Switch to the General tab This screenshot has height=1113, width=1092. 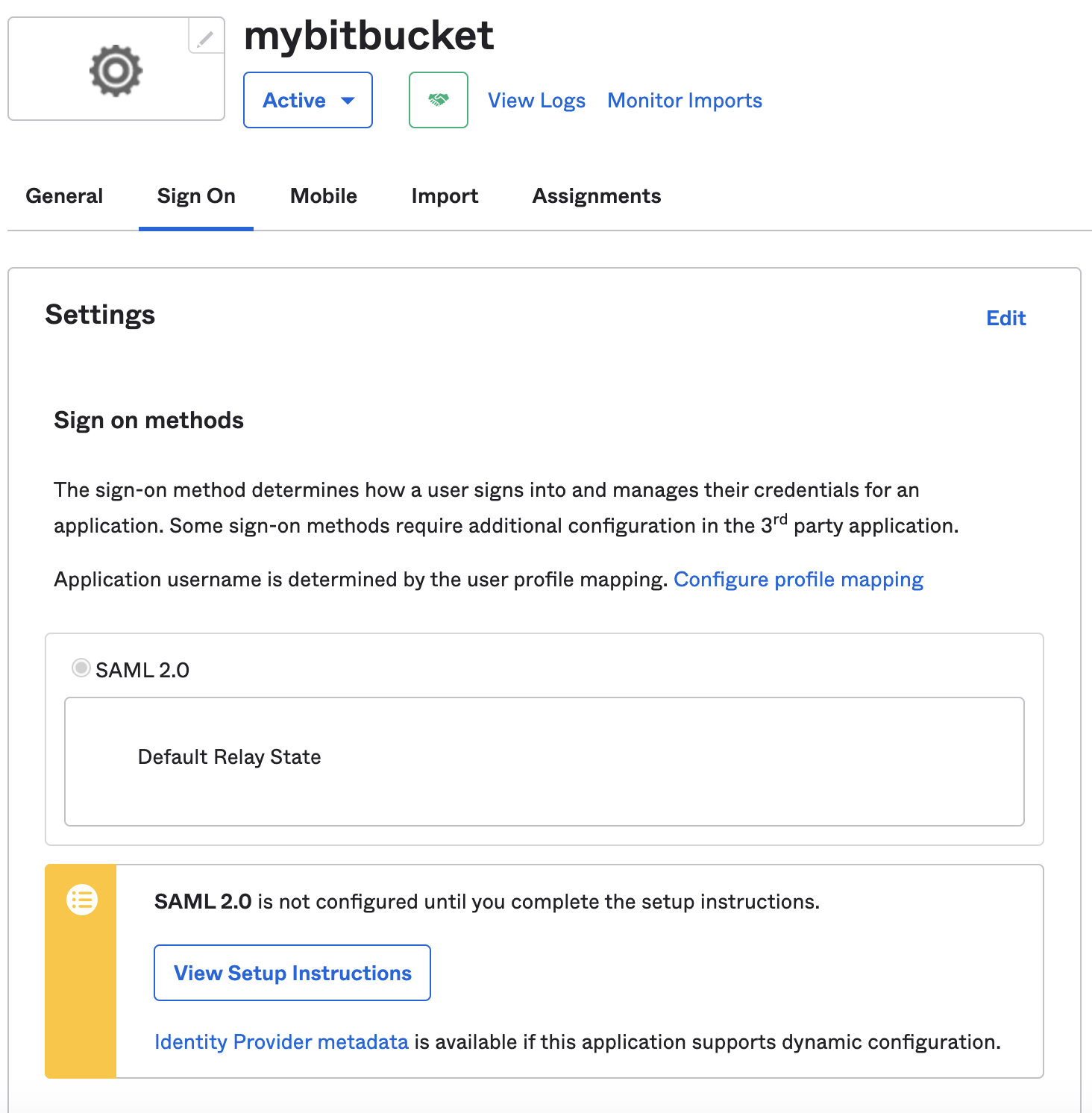point(64,196)
